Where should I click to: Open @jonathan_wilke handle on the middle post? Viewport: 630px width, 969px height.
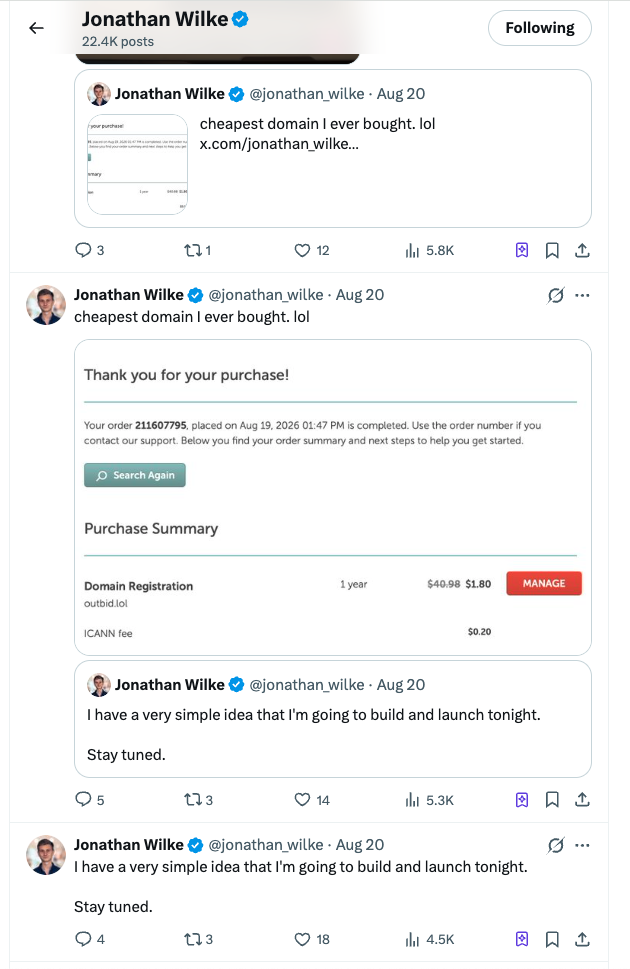(266, 295)
